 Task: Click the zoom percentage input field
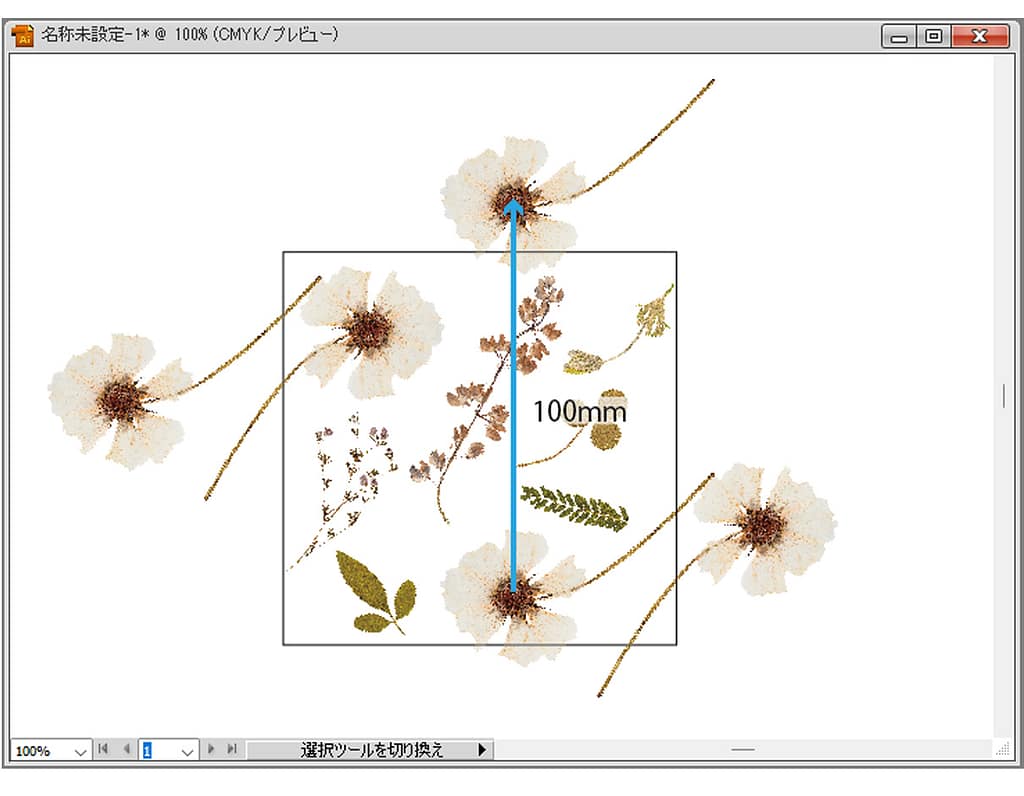click(38, 750)
